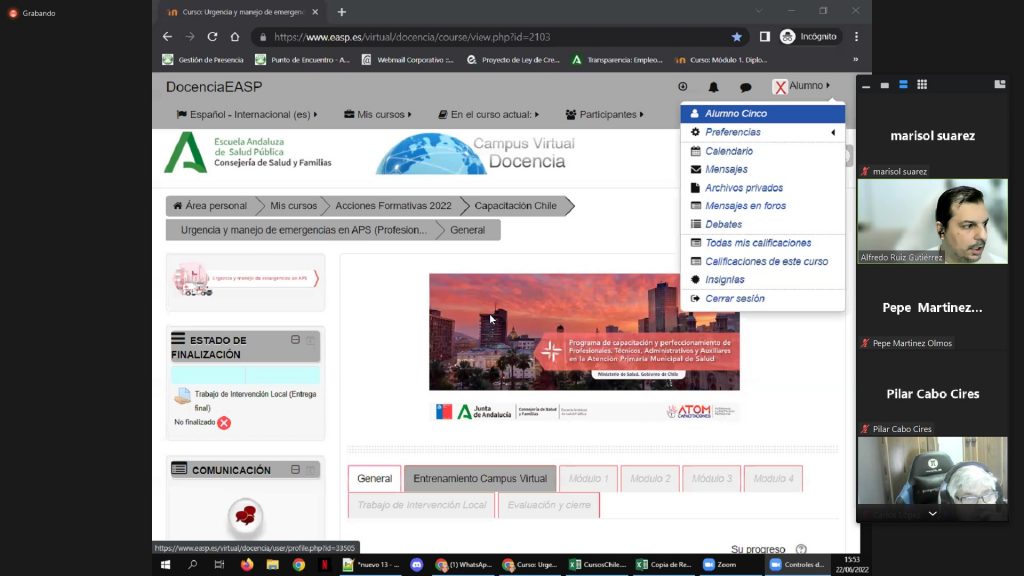
Task: Choose Cerrar sesión to log out
Action: pyautogui.click(x=734, y=298)
